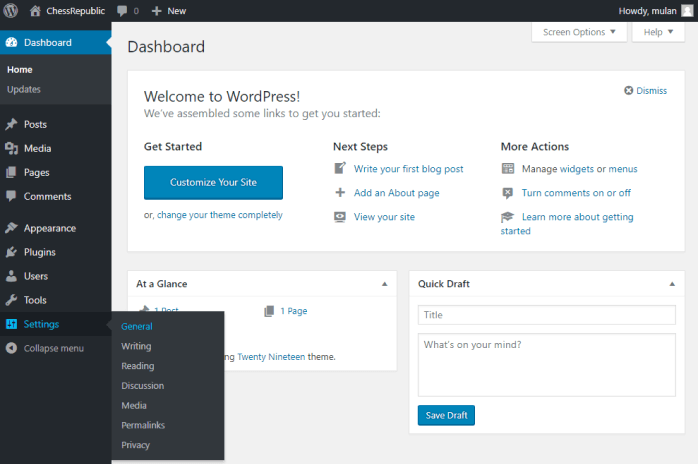698x464 pixels.
Task: Open General in the Settings submenu
Action: (x=137, y=326)
